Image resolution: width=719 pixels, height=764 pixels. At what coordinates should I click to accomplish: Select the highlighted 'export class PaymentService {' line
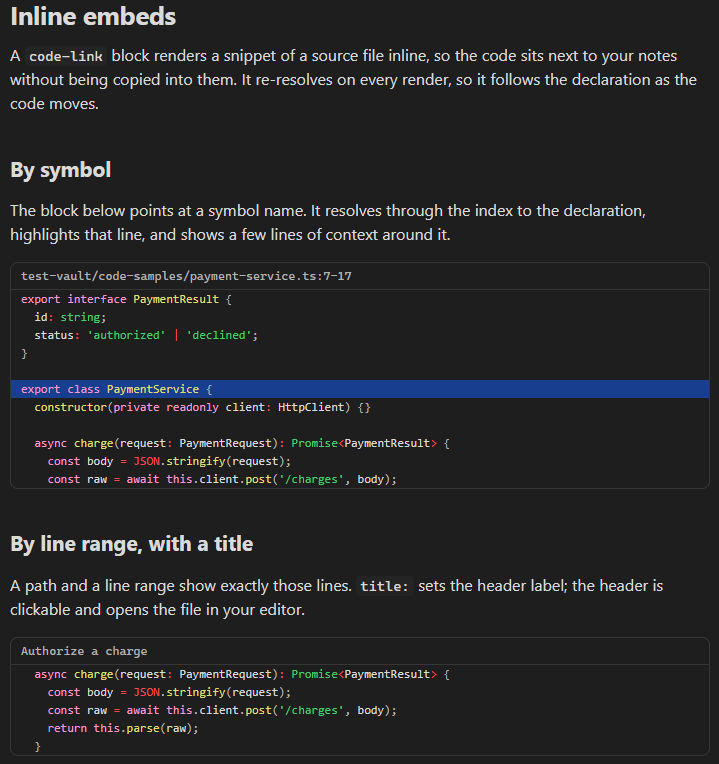tap(360, 389)
